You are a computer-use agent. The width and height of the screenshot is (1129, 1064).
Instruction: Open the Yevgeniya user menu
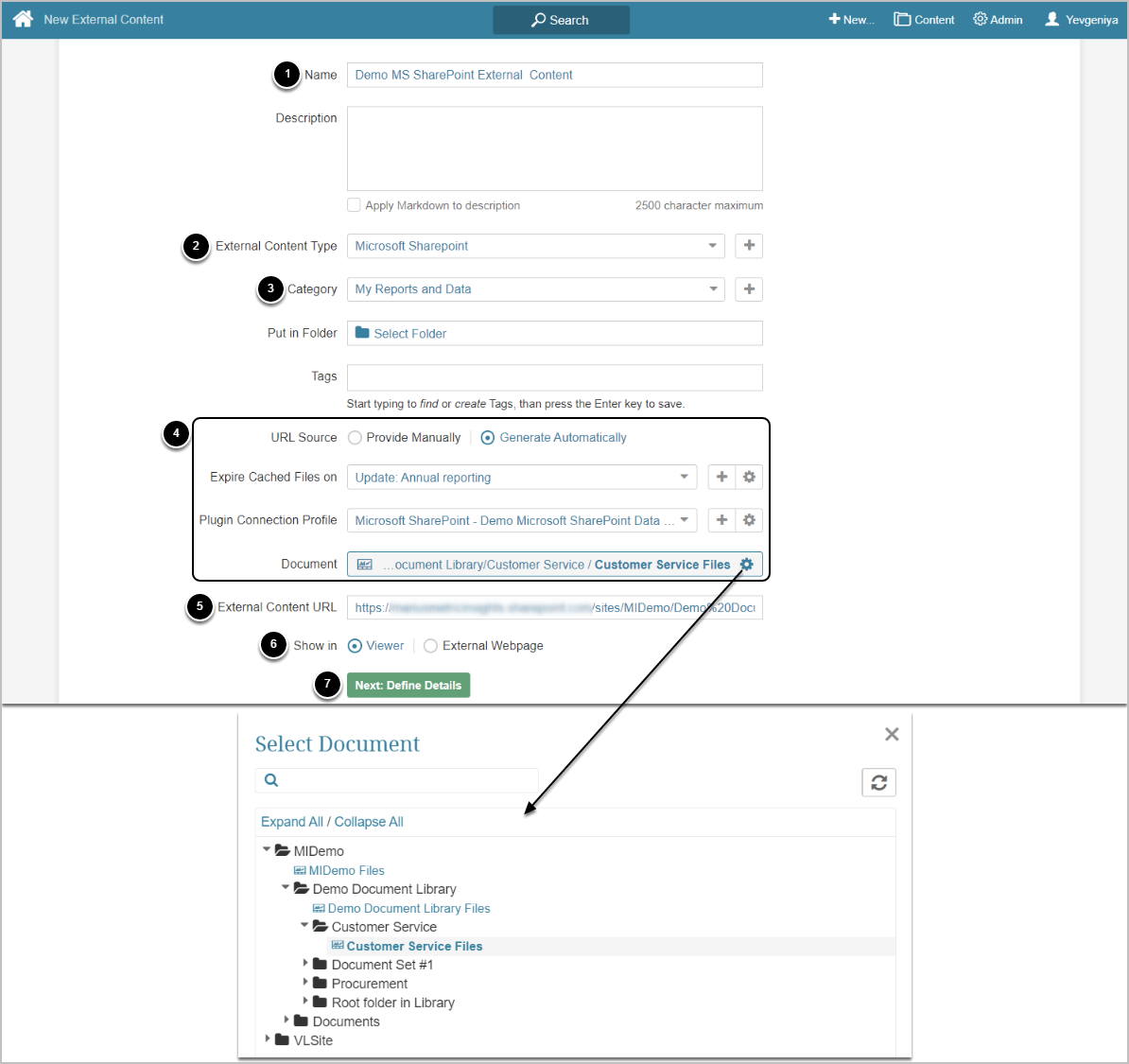1082,20
